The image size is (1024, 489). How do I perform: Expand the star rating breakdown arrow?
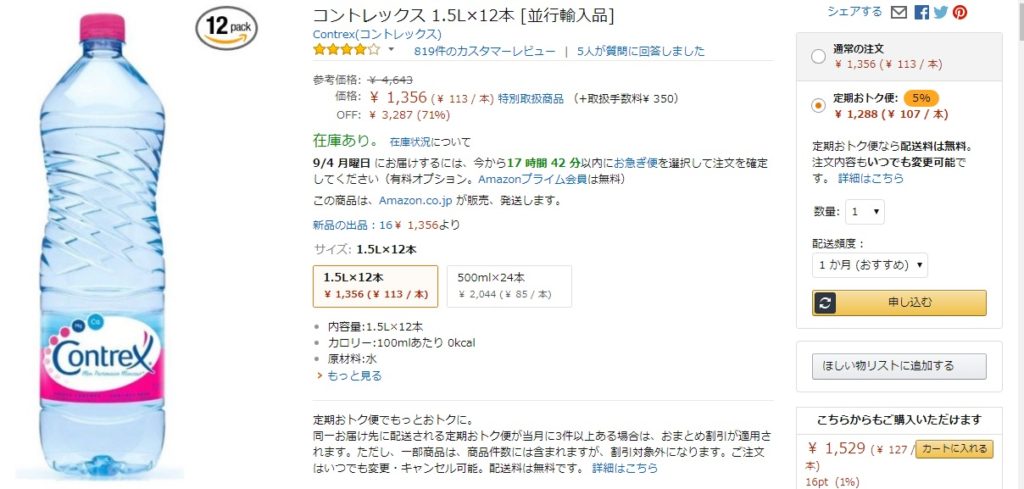point(391,50)
